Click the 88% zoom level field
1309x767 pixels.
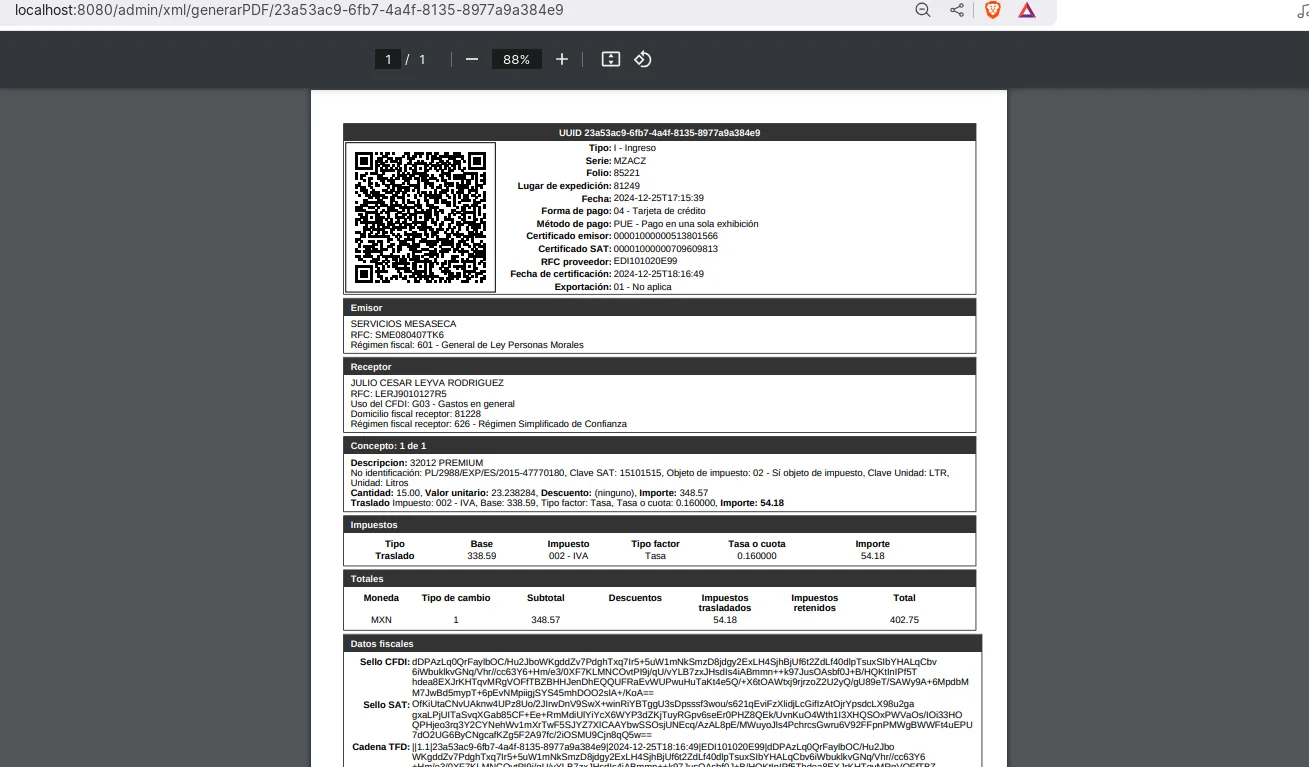coord(516,59)
